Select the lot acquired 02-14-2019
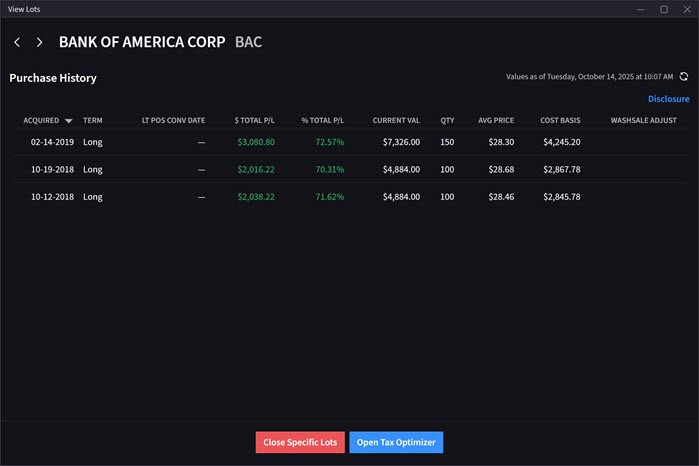Screen dimensions: 699x466 tap(47, 142)
